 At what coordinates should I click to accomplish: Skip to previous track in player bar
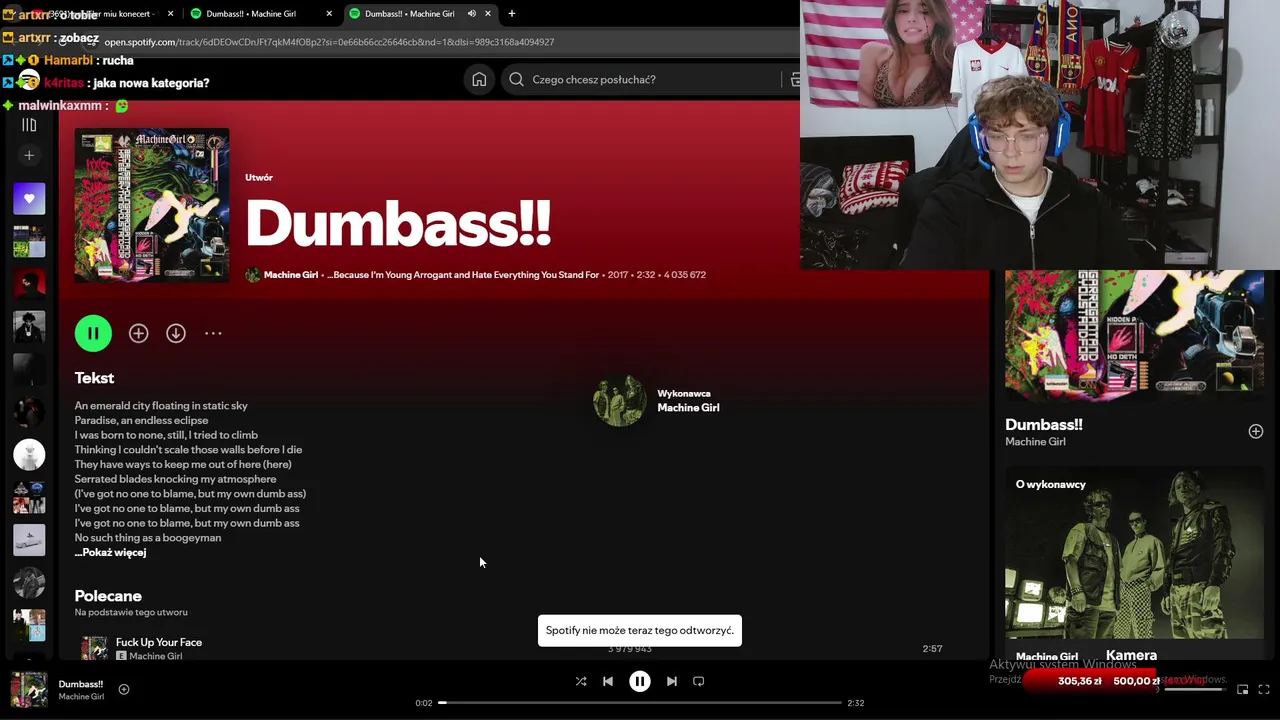(608, 681)
